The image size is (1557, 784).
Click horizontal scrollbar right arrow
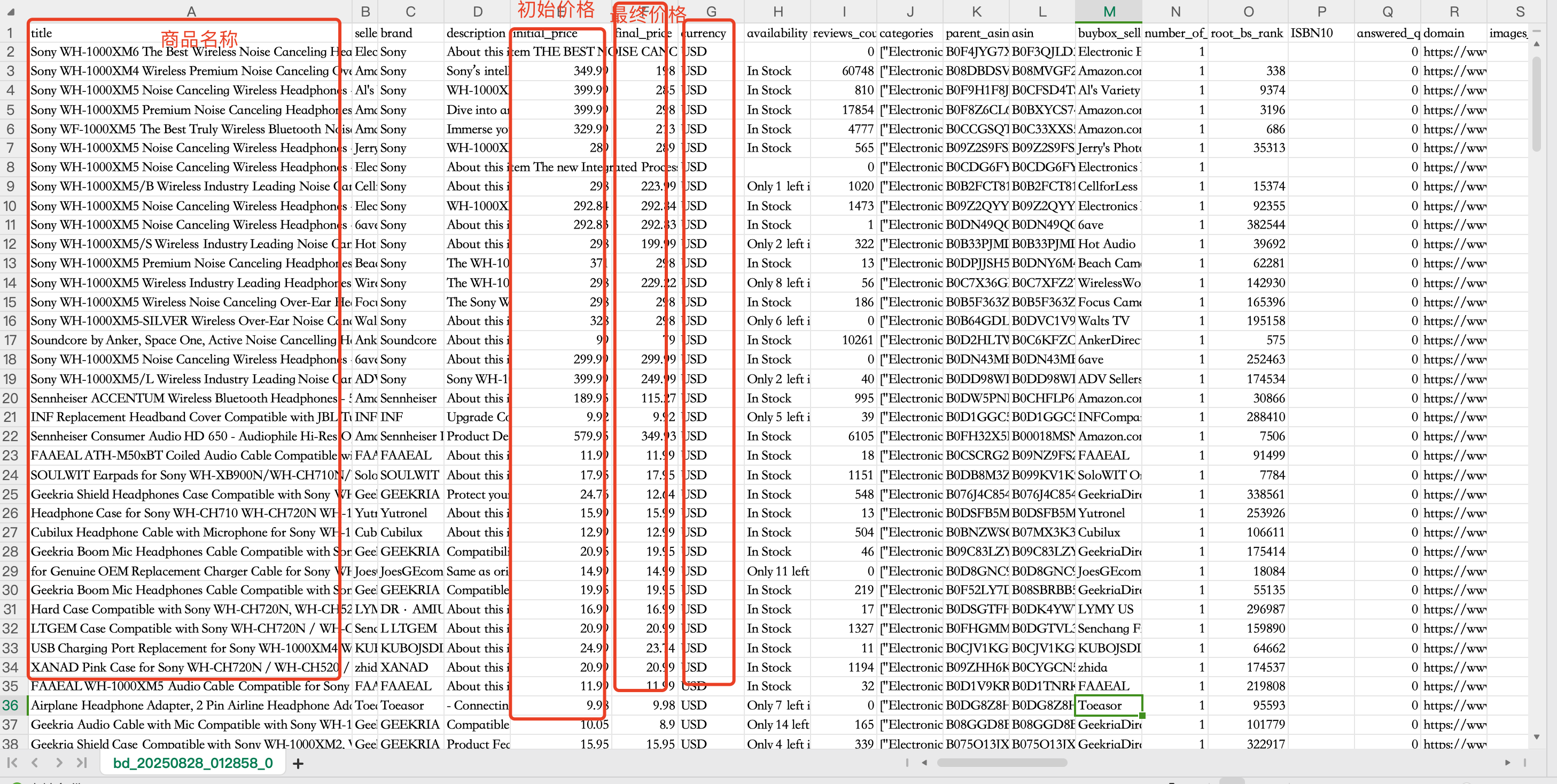pyautogui.click(x=1507, y=763)
